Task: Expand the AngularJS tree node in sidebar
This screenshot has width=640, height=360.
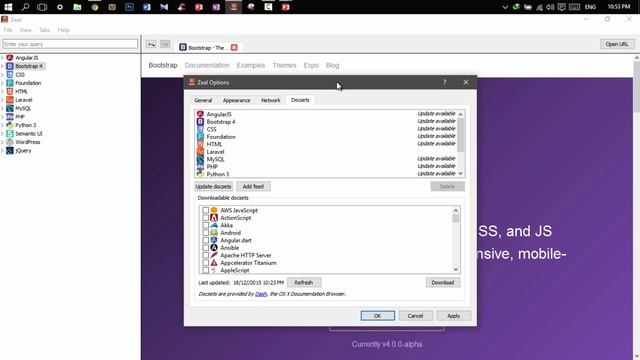Action: (2, 58)
